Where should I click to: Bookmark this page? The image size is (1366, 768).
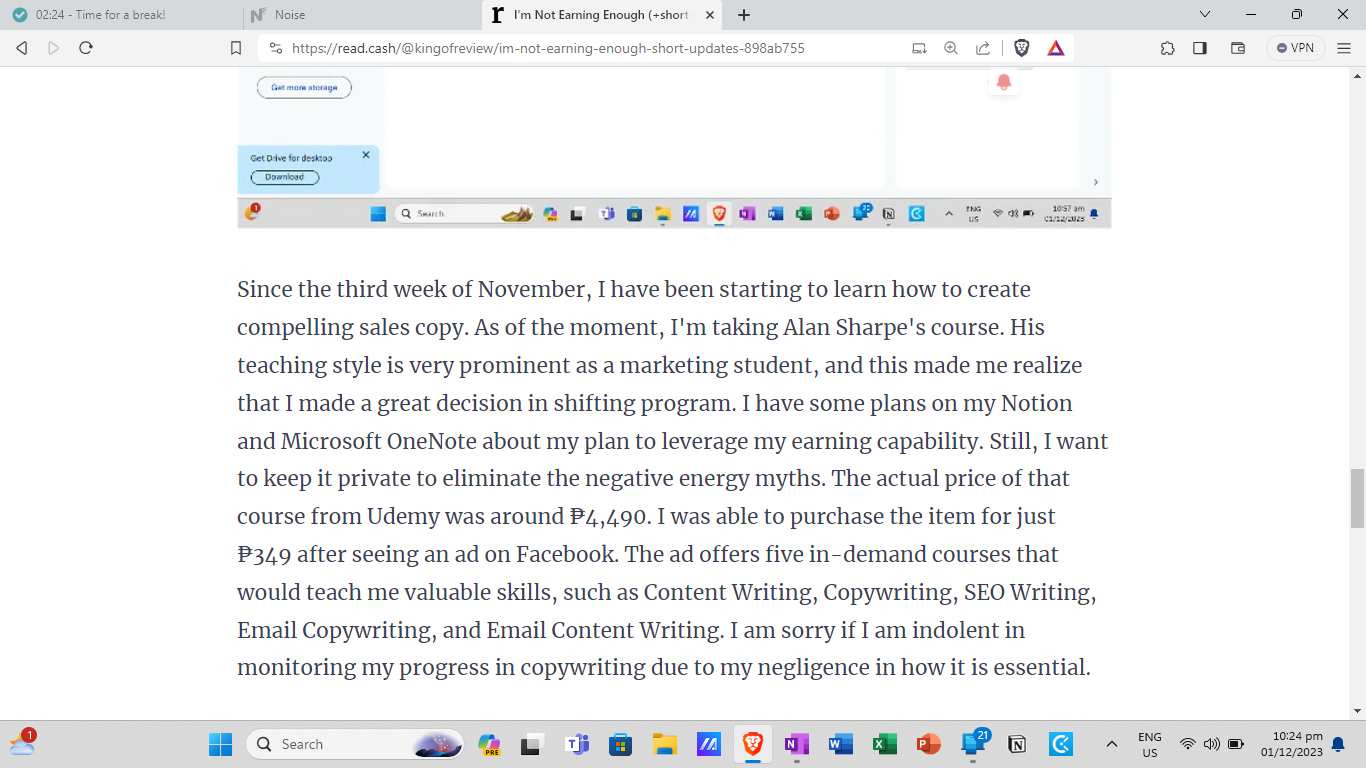click(236, 48)
